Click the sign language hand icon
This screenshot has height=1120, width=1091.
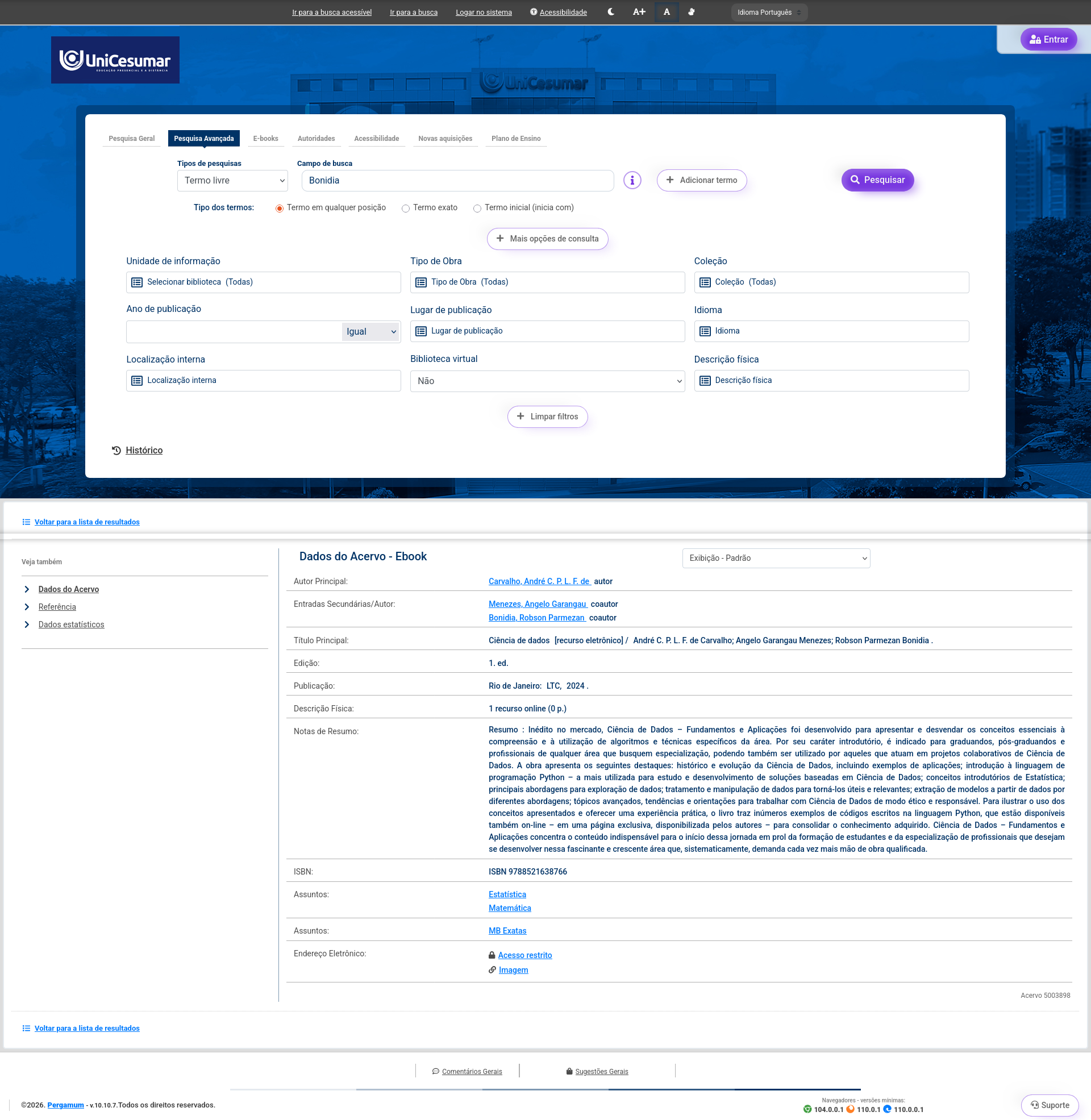692,12
